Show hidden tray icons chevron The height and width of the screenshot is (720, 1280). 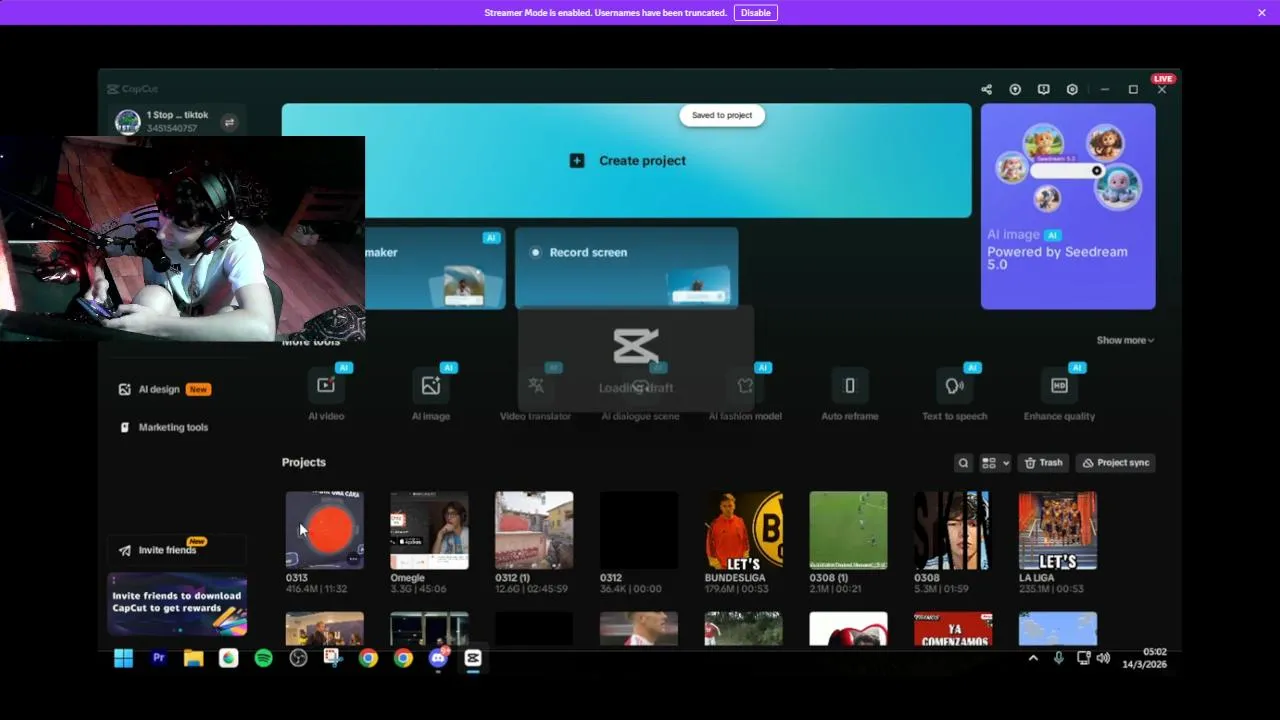[1033, 658]
